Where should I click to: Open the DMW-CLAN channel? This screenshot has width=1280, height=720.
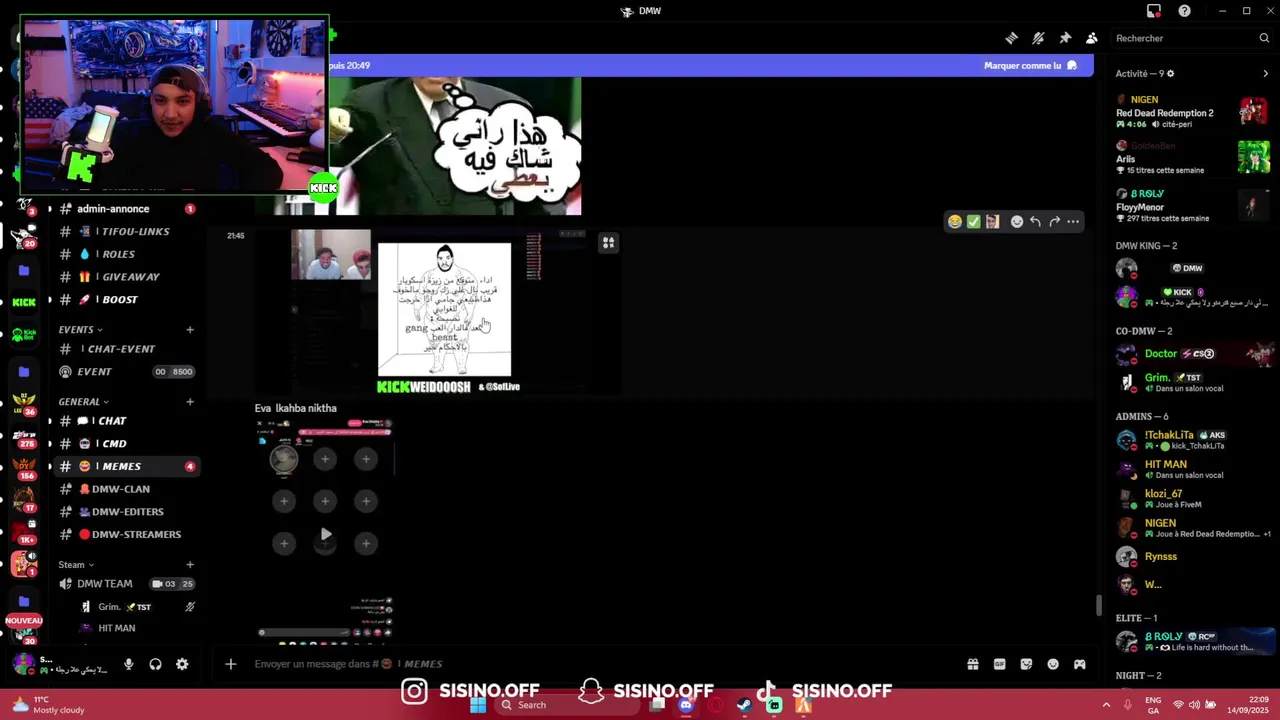click(125, 489)
